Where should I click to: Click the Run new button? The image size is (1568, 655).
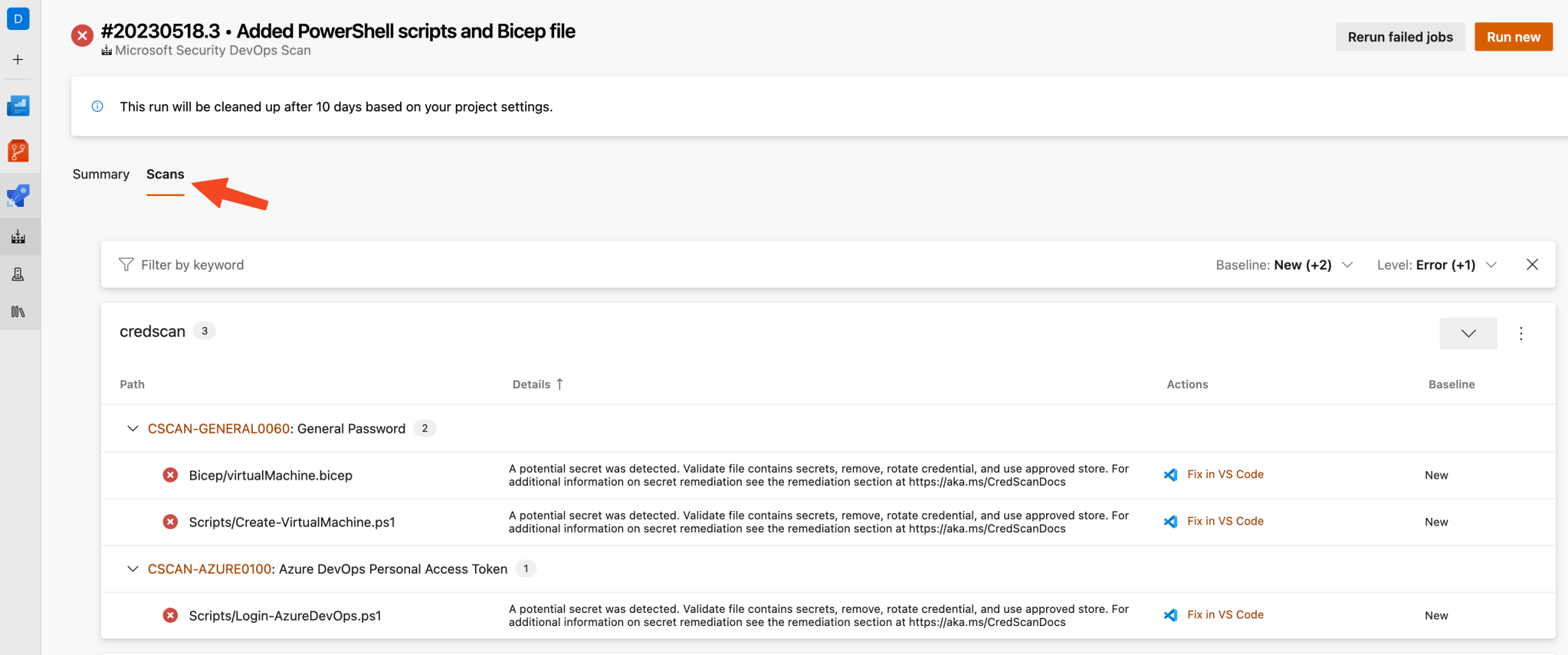(1514, 37)
